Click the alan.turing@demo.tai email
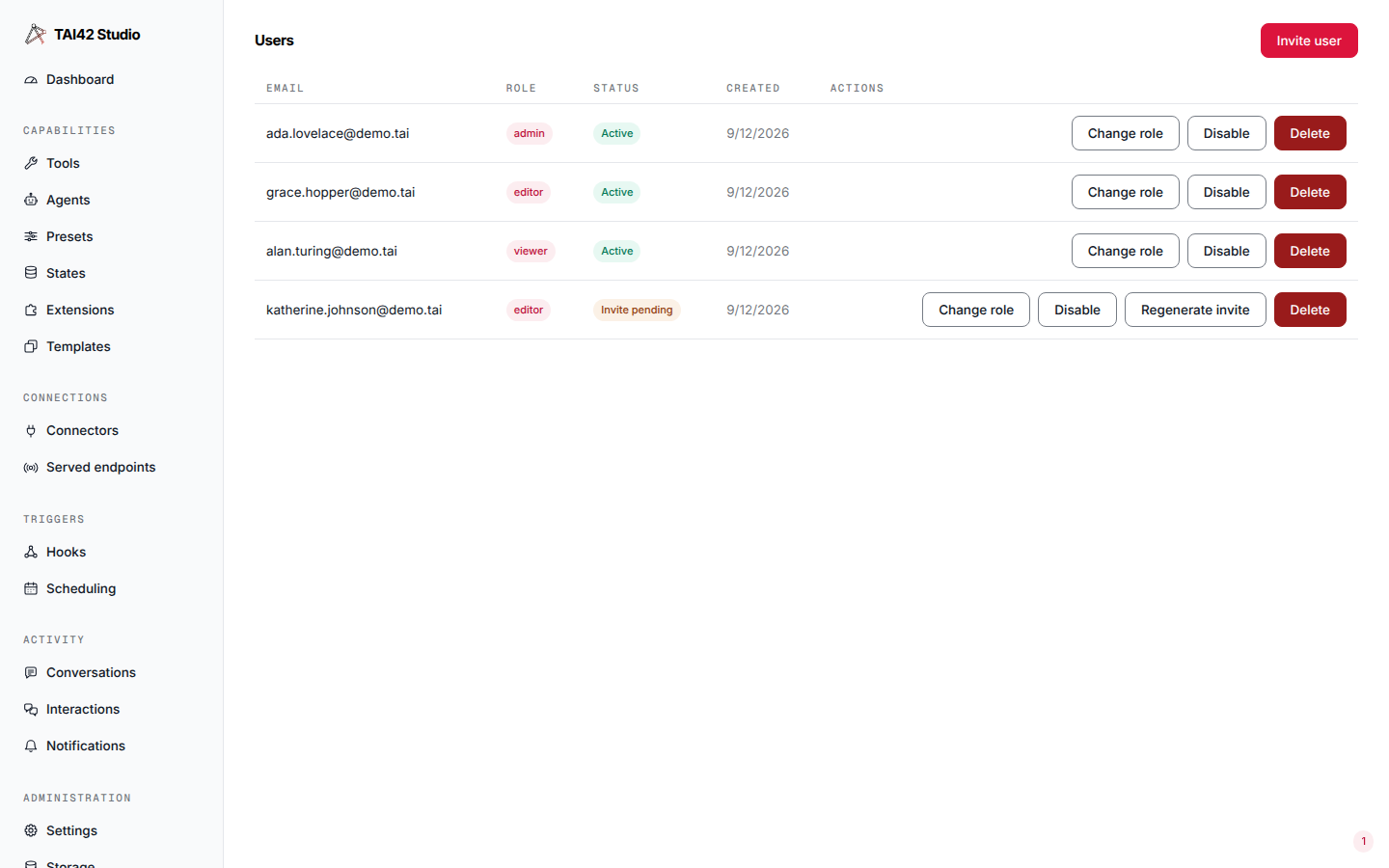 pos(332,251)
